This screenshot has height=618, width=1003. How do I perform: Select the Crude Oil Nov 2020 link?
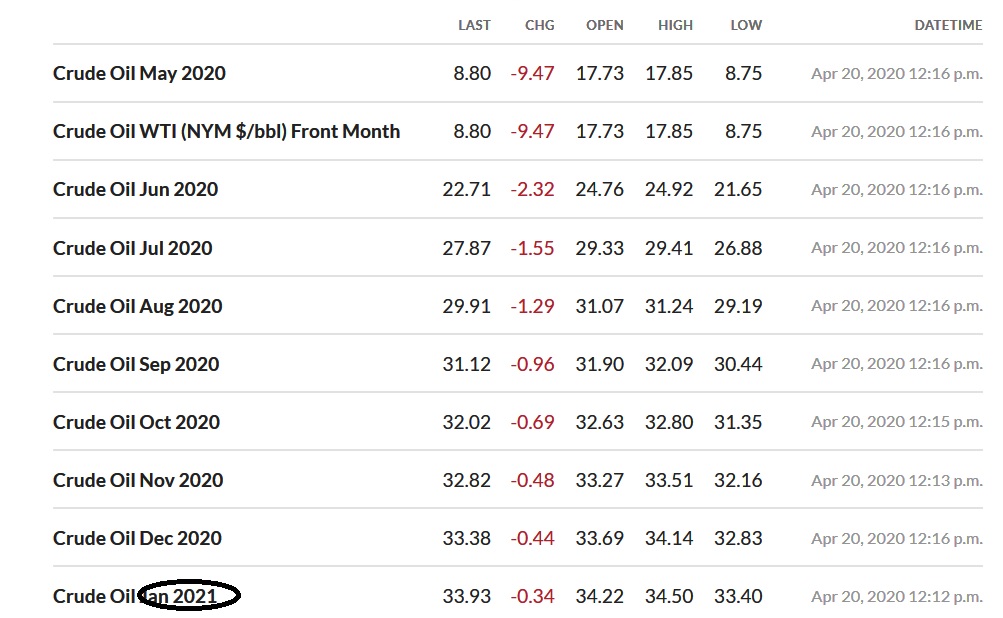138,480
